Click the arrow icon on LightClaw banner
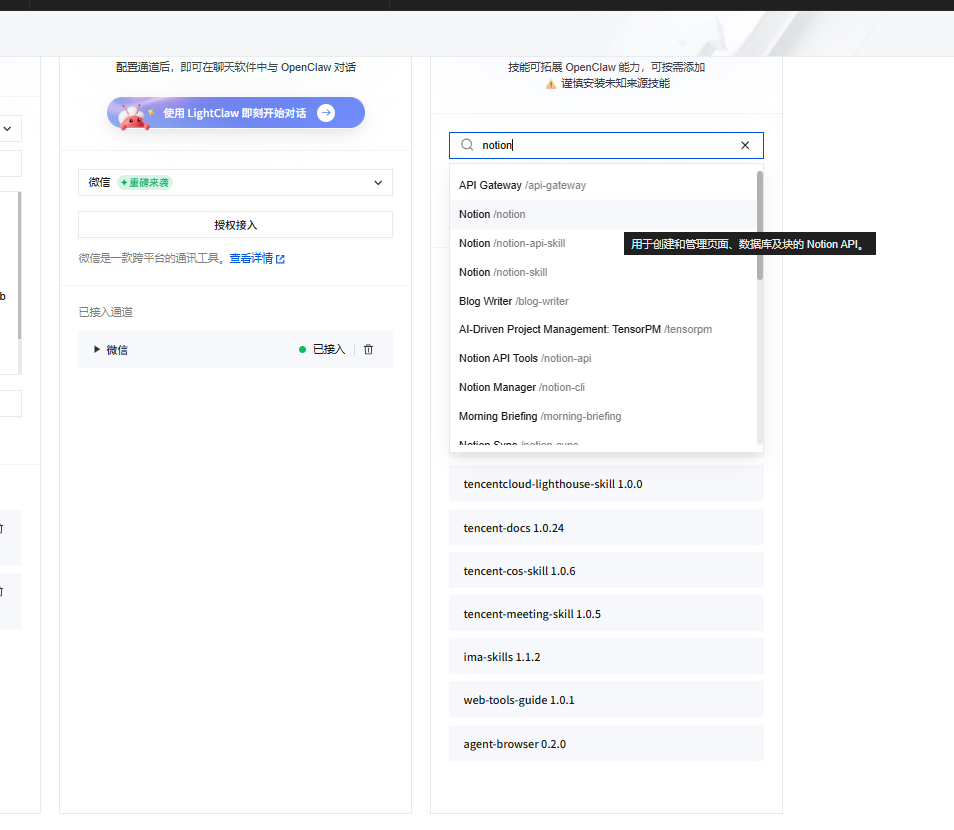Screen dimensions: 954x830 (x=326, y=113)
